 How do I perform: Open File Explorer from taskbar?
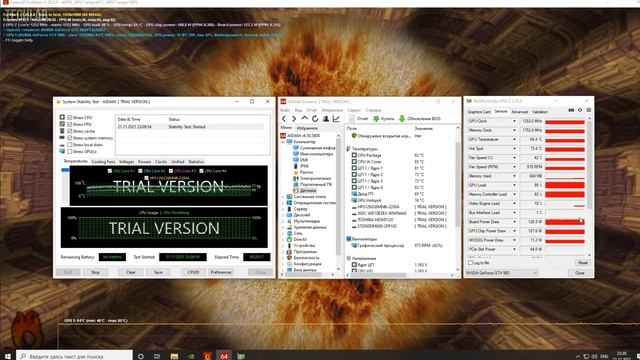(x=174, y=356)
